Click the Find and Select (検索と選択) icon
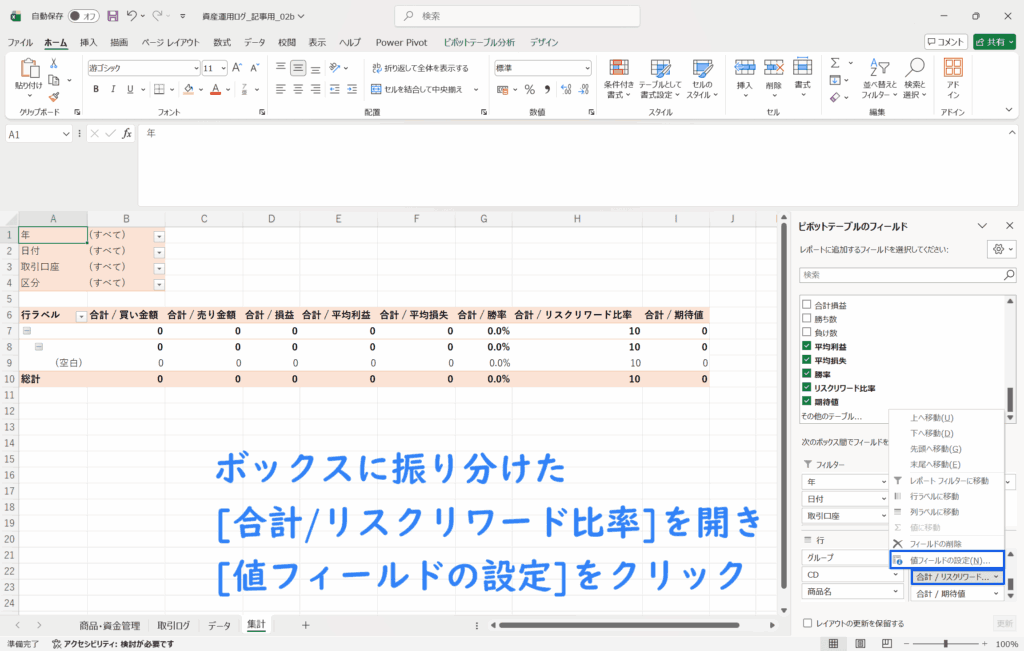Screen dimensions: 1024x651 pyautogui.click(x=914, y=70)
